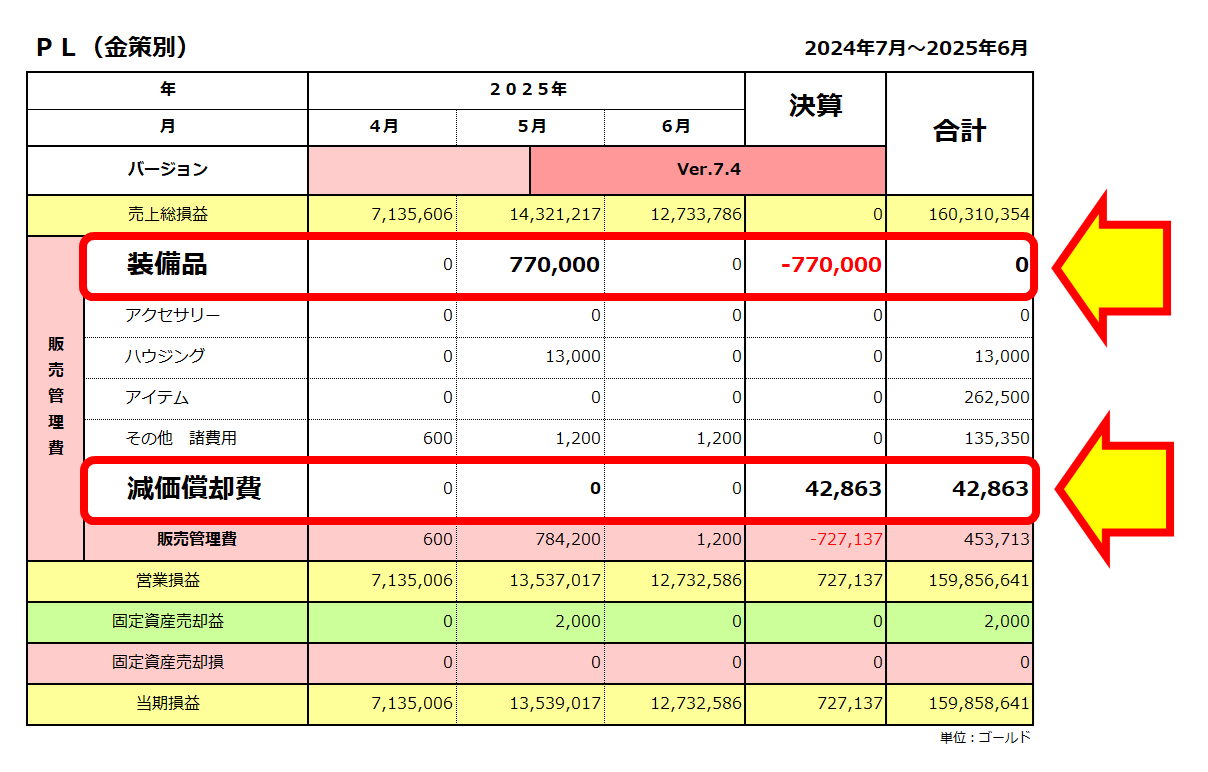Click the 営業損益 row label
Screen dimensions: 1208x772
167,580
